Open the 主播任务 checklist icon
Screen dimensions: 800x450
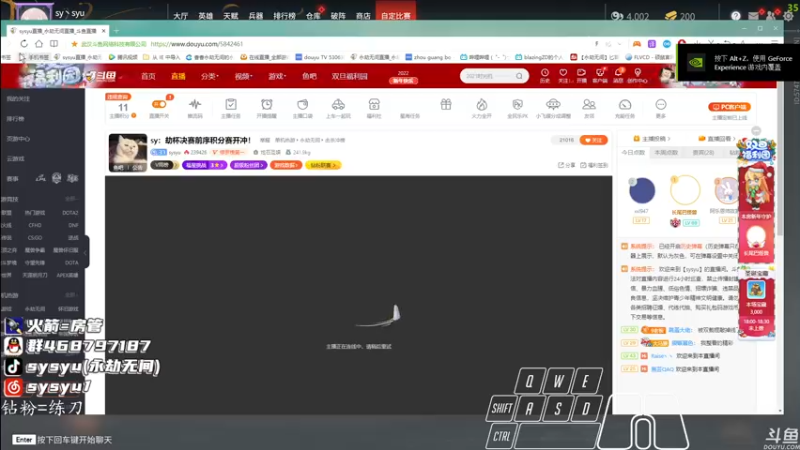pyautogui.click(x=231, y=105)
